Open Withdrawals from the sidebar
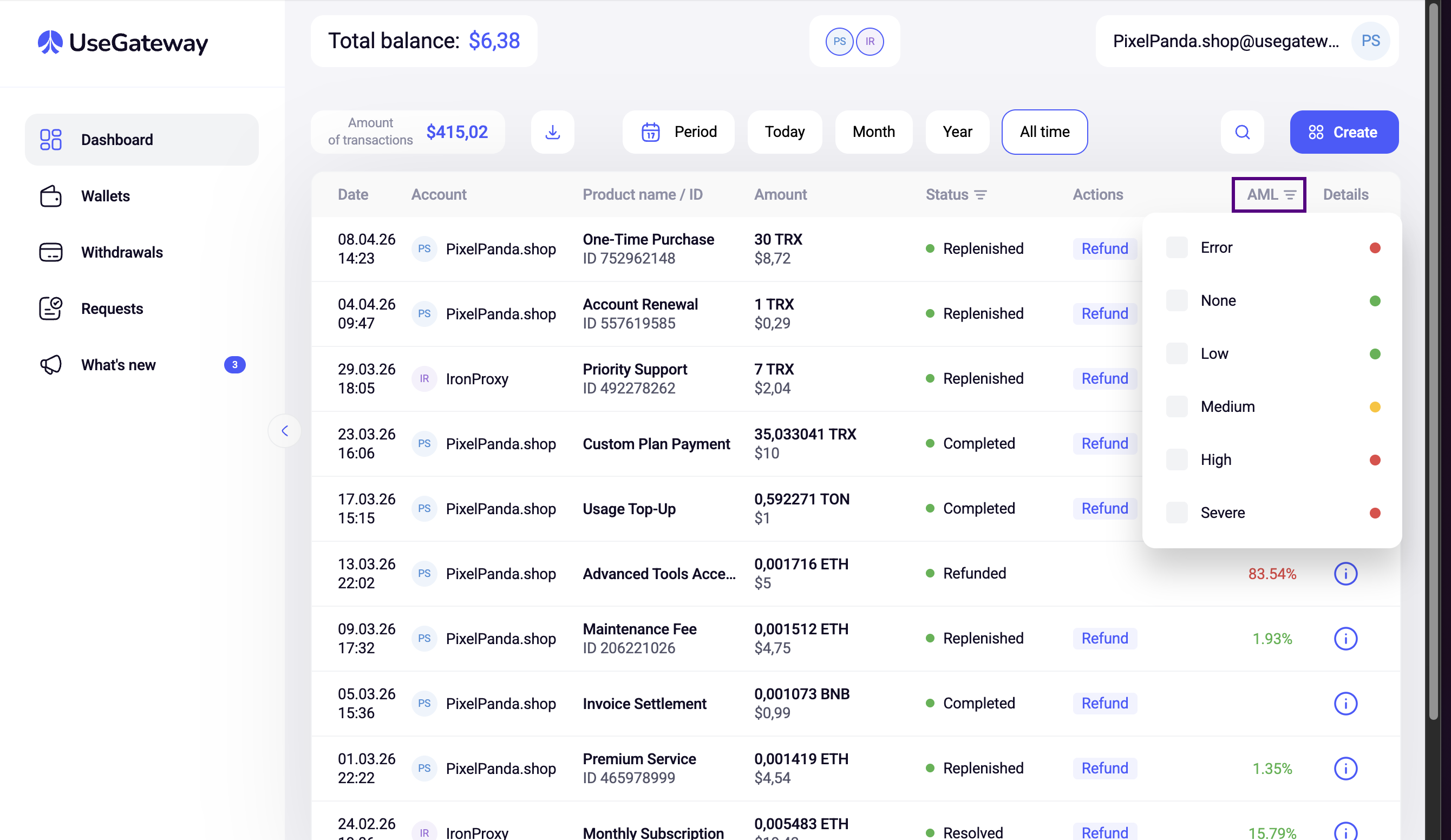The height and width of the screenshot is (840, 1451). (x=121, y=252)
